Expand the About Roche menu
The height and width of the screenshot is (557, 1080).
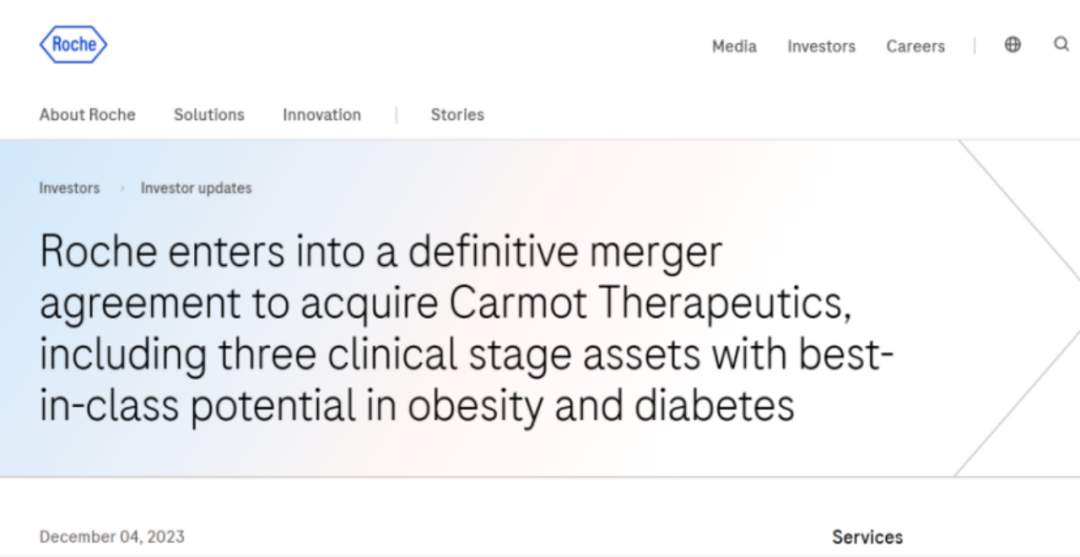click(x=87, y=115)
